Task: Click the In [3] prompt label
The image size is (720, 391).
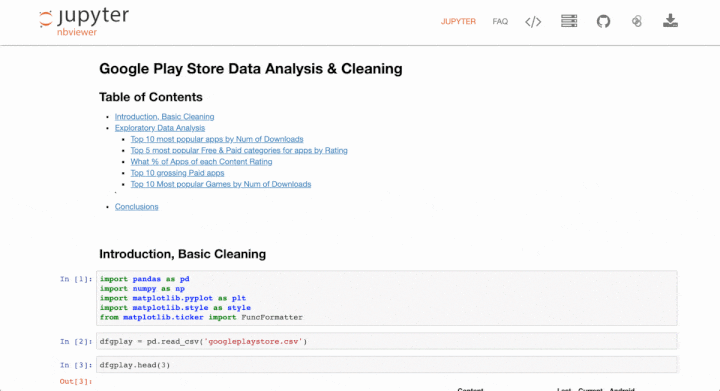Action: [x=76, y=365]
